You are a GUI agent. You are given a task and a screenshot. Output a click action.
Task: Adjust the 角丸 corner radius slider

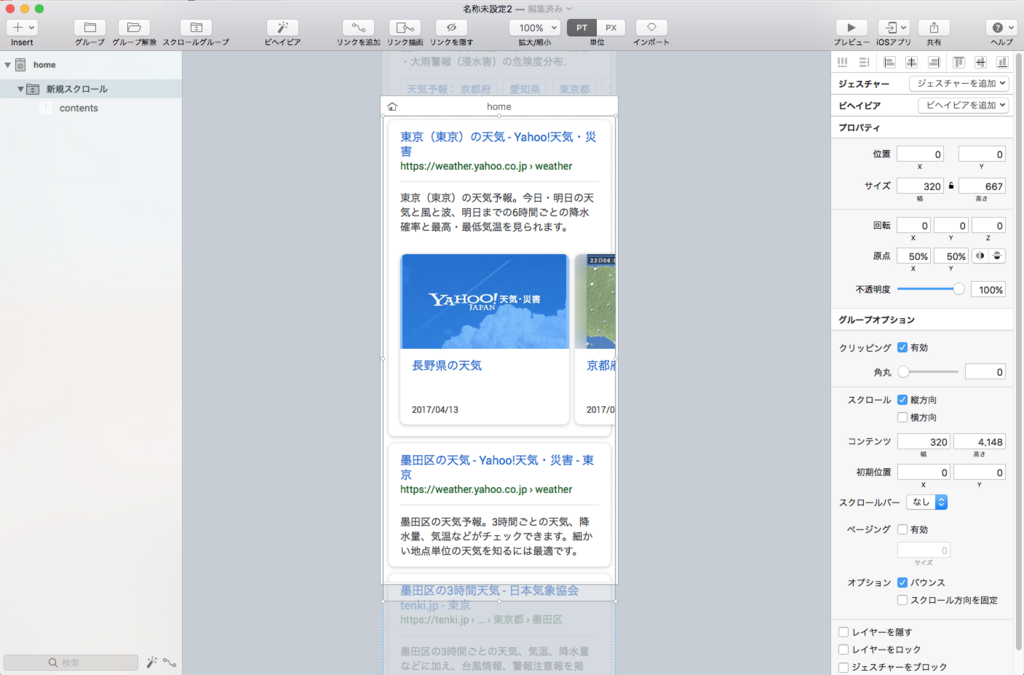pos(929,372)
